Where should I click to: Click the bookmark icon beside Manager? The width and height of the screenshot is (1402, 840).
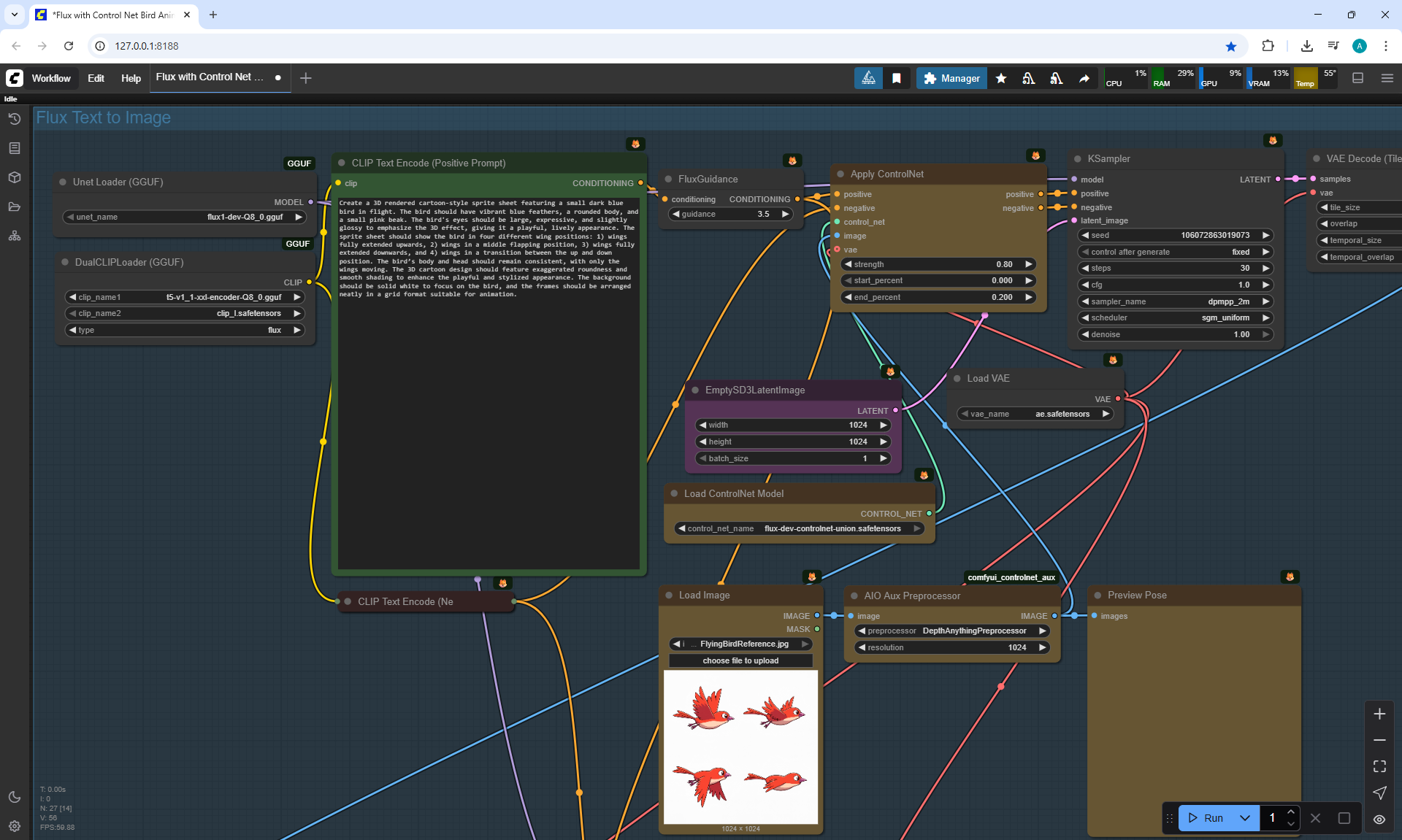[x=897, y=78]
